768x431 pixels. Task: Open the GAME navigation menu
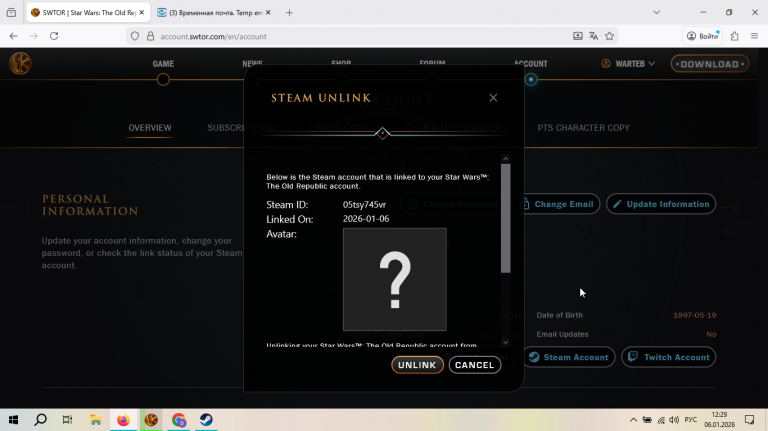(x=163, y=64)
